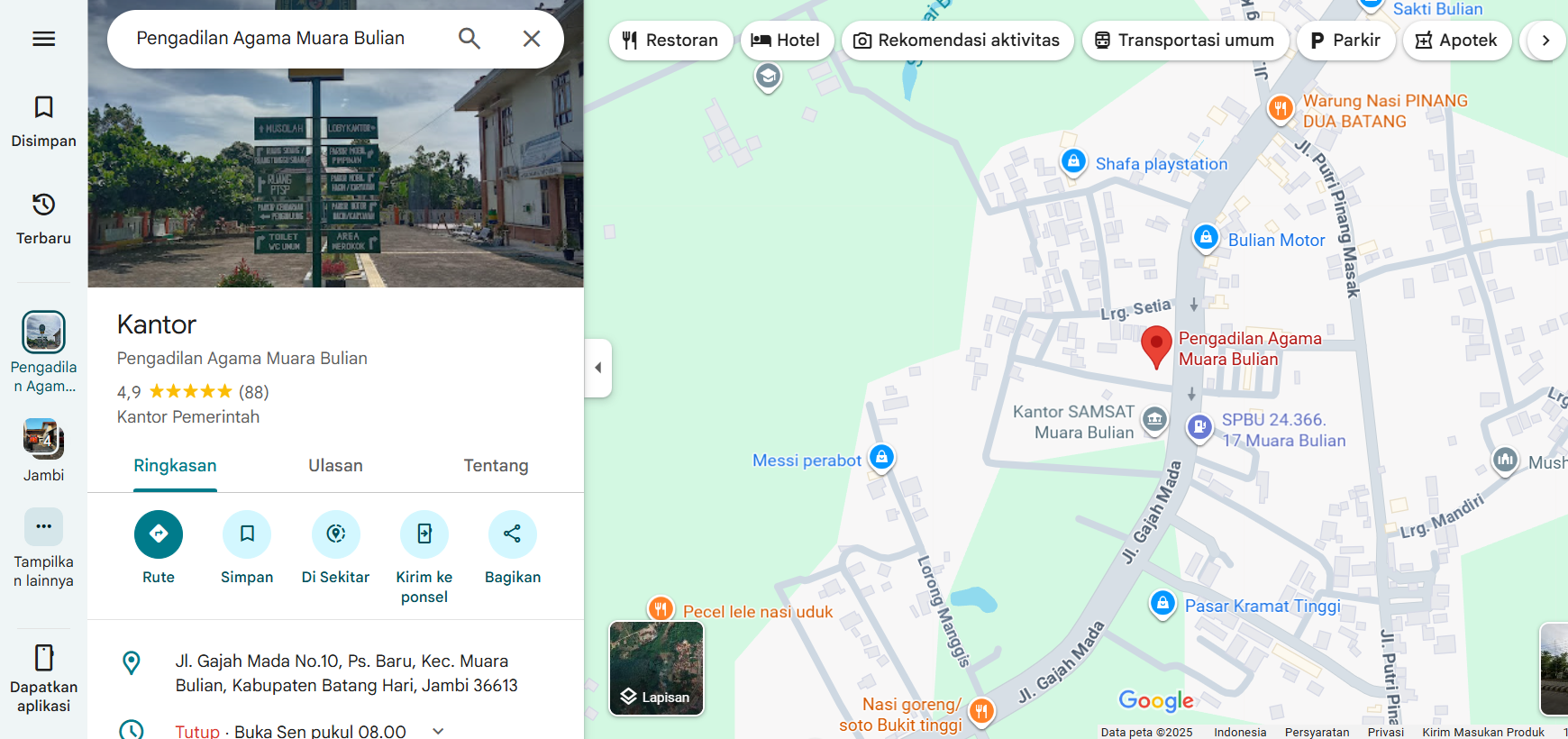Click the Simpan bookmark button
The image size is (1568, 739).
pyautogui.click(x=247, y=534)
